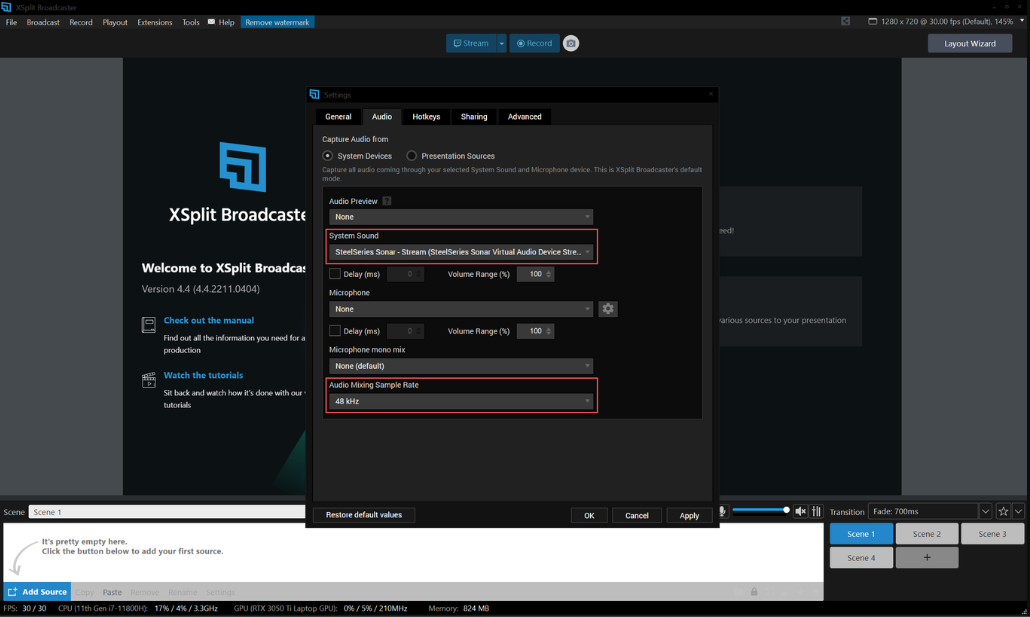Enable Microphone Delay checkbox
The width and height of the screenshot is (1030, 617).
[335, 331]
